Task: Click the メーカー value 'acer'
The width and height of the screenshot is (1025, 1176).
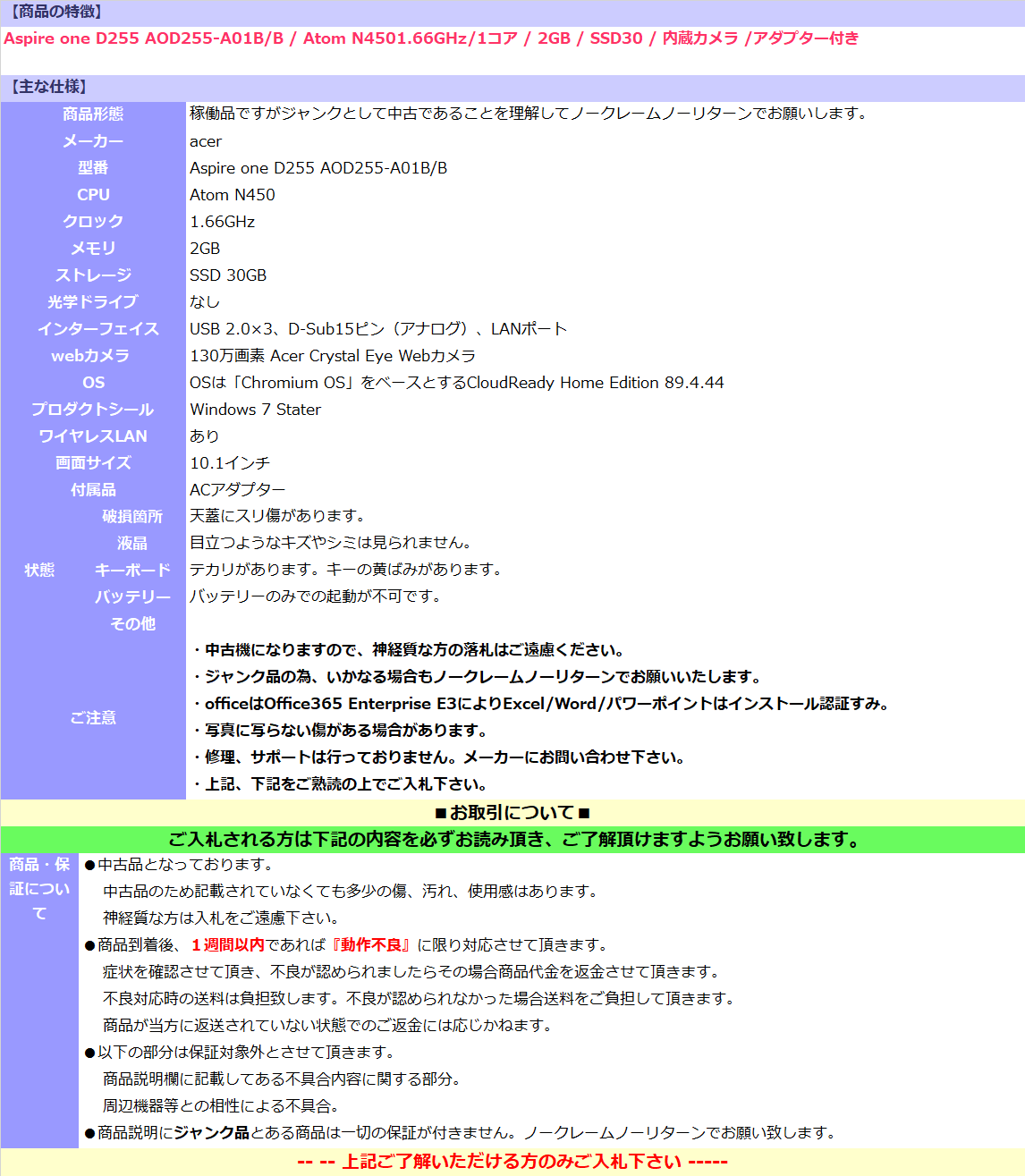Action: click(x=206, y=141)
